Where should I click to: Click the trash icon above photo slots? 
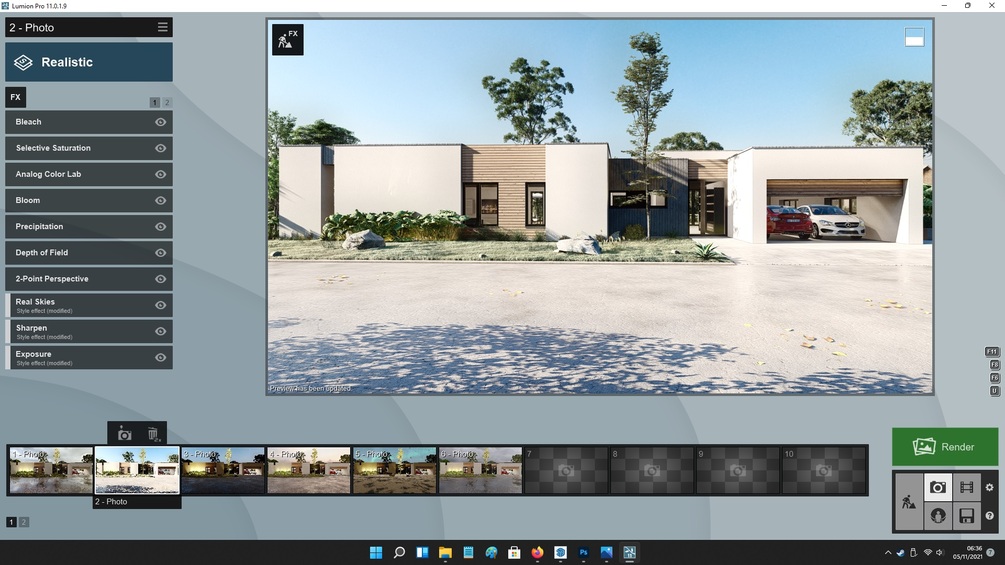click(153, 434)
